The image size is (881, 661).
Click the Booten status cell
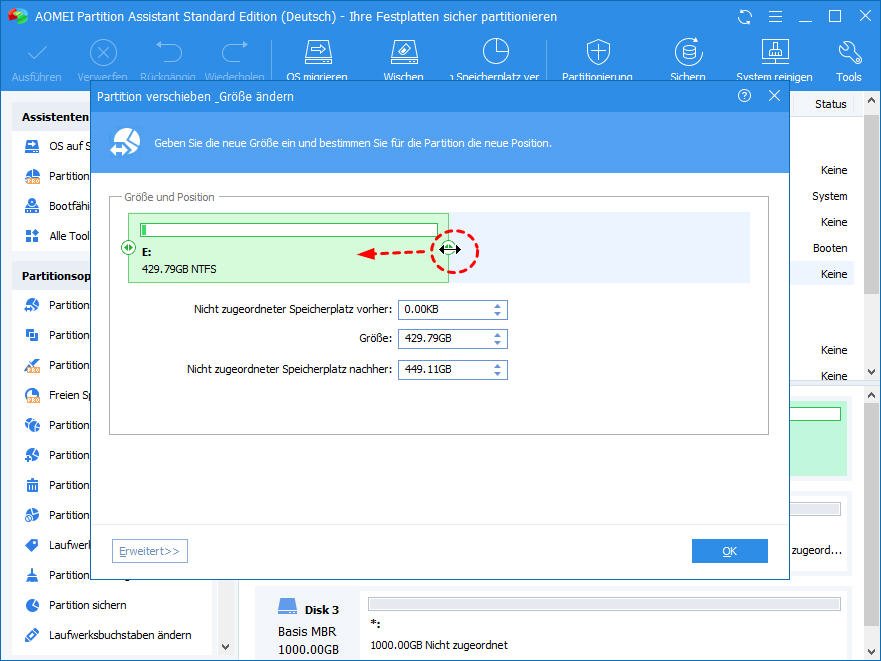coord(830,248)
